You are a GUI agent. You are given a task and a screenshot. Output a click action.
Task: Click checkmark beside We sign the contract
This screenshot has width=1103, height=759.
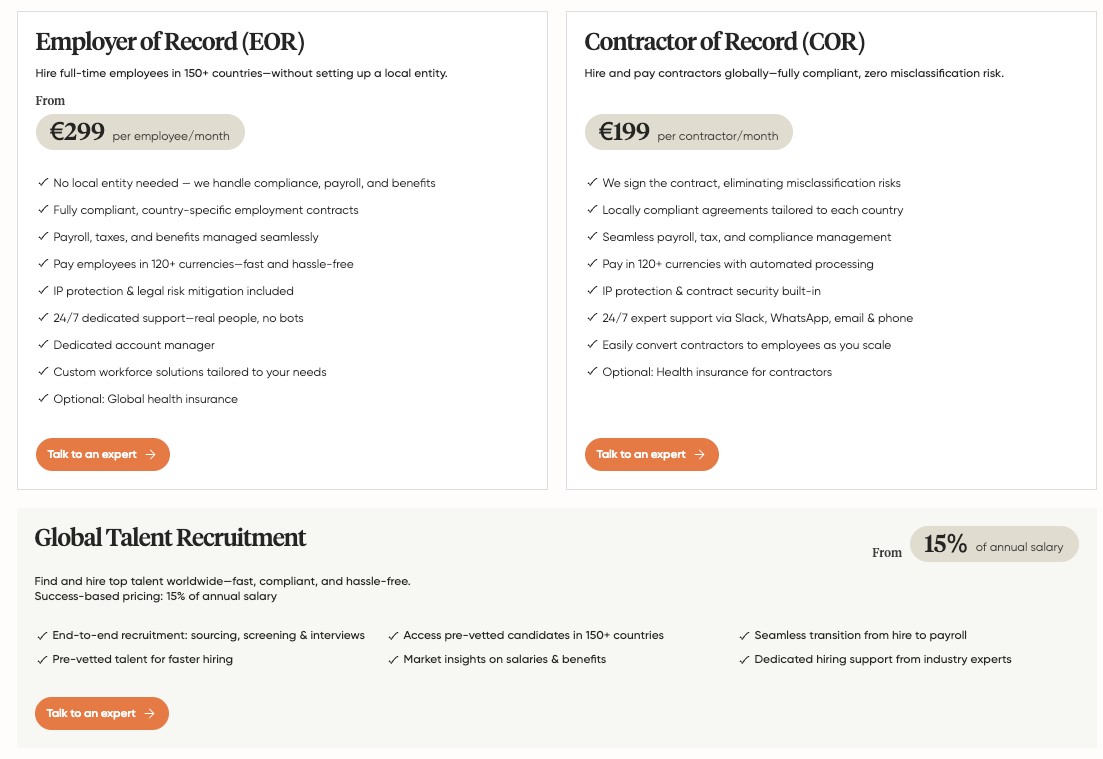pos(592,182)
